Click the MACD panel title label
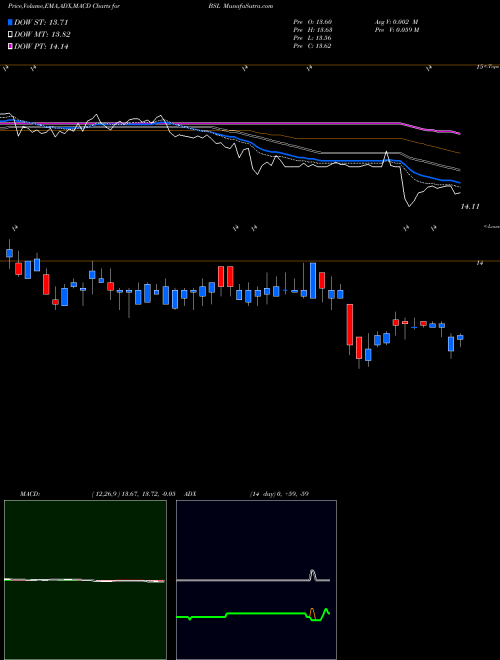500x660 pixels. coord(29,494)
